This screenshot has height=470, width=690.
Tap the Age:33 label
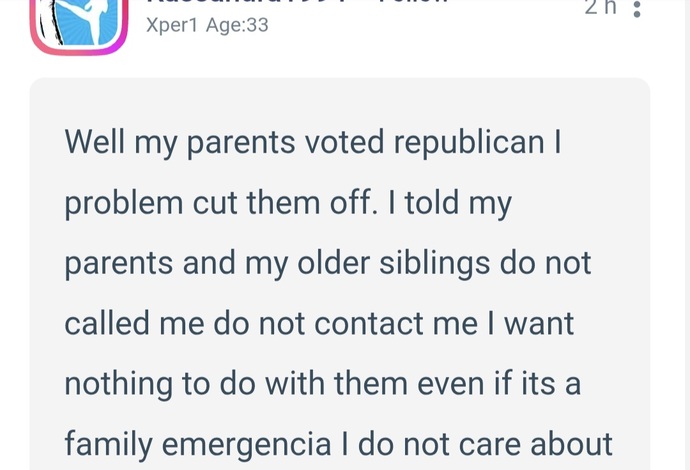(x=237, y=25)
